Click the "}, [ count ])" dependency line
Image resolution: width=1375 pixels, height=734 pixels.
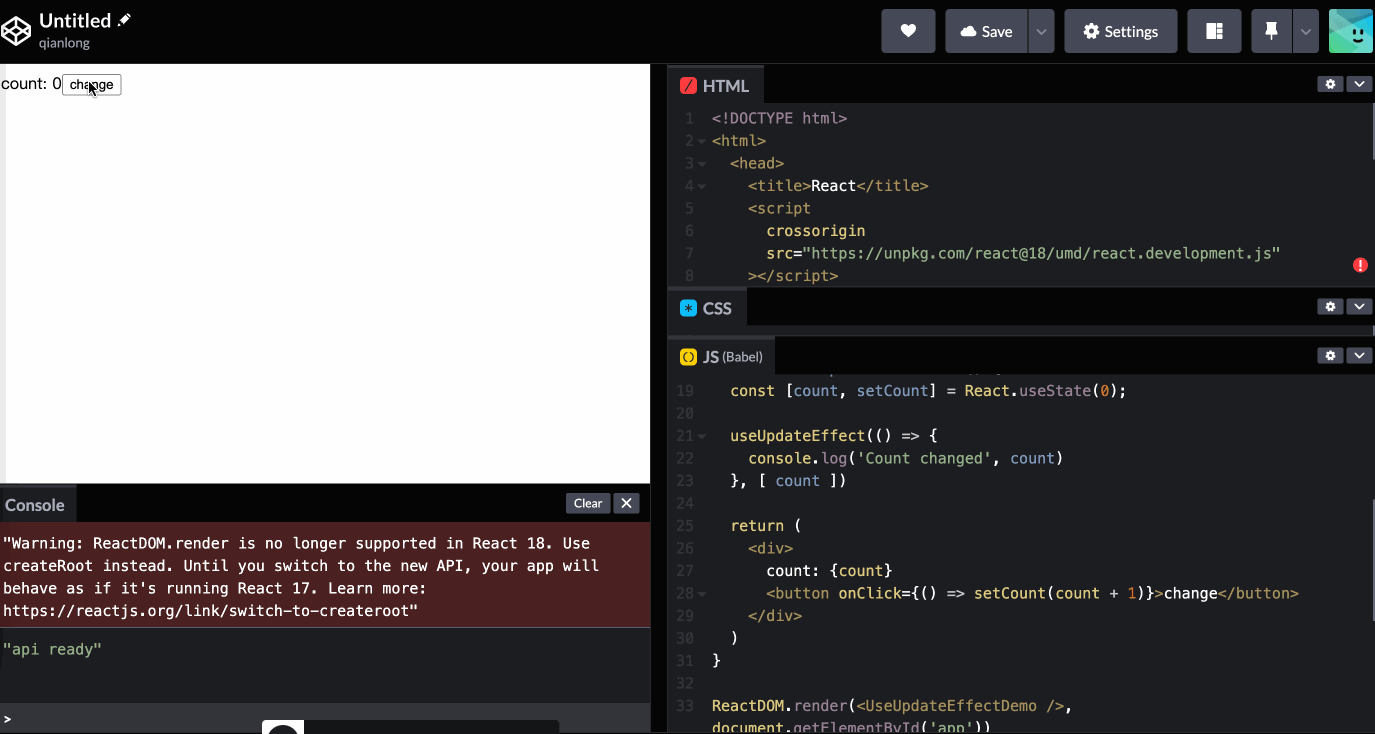point(789,481)
